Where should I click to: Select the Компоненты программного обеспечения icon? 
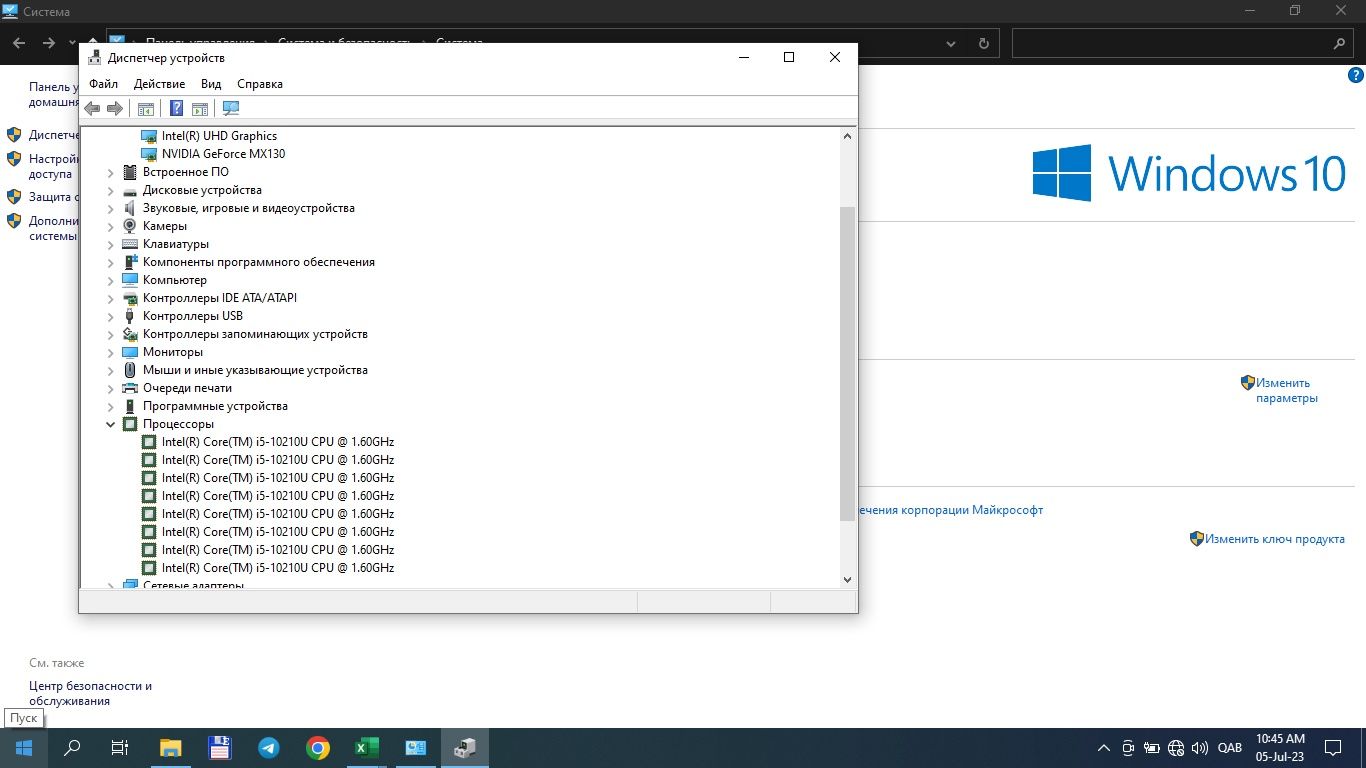coord(129,262)
